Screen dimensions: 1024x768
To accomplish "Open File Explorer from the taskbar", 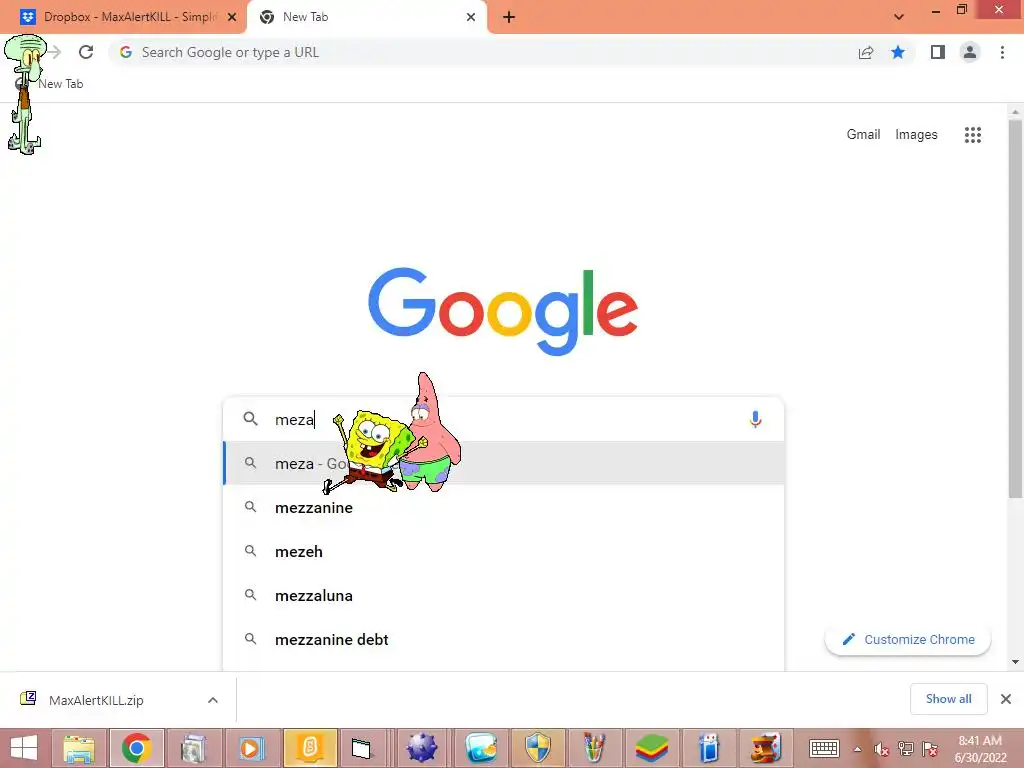I will point(79,748).
